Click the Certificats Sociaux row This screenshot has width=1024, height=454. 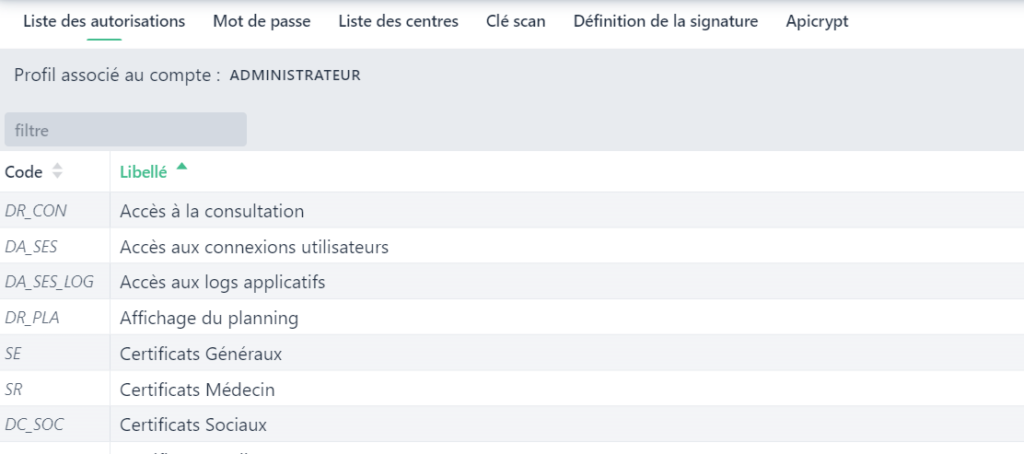pos(193,425)
